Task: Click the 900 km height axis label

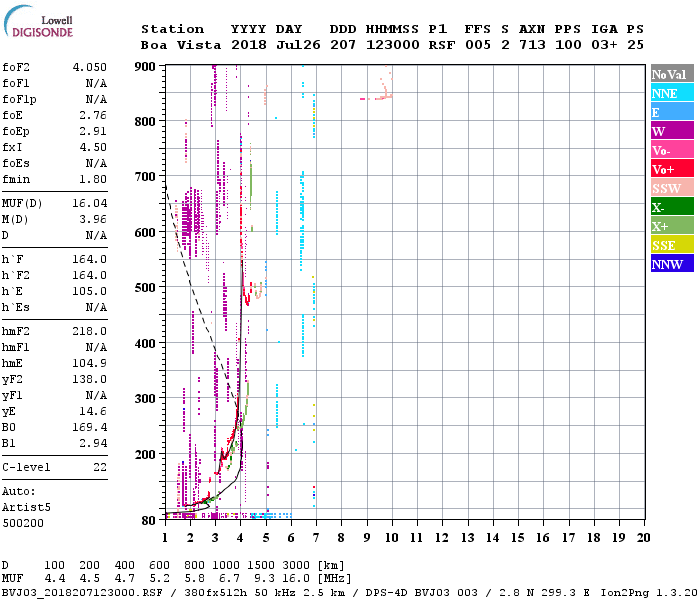Action: click(x=145, y=67)
